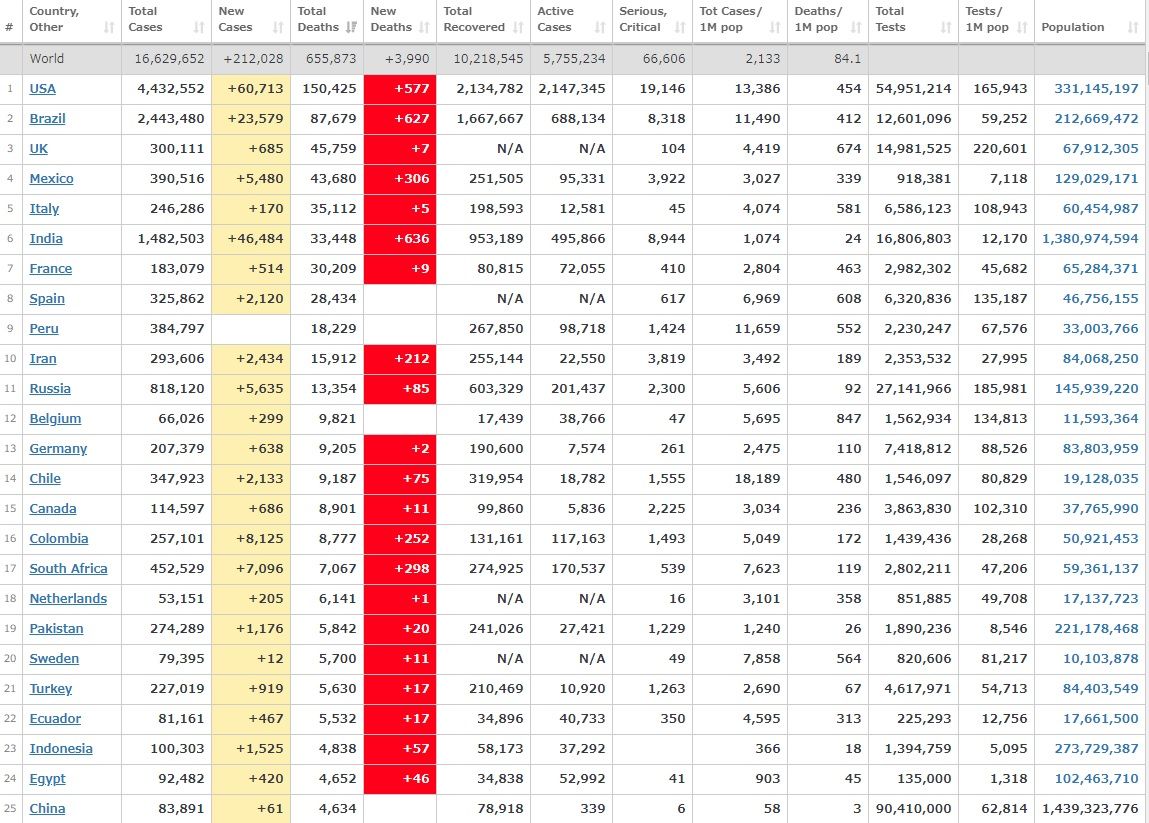
Task: Open the Brazil country link
Action: tap(47, 119)
